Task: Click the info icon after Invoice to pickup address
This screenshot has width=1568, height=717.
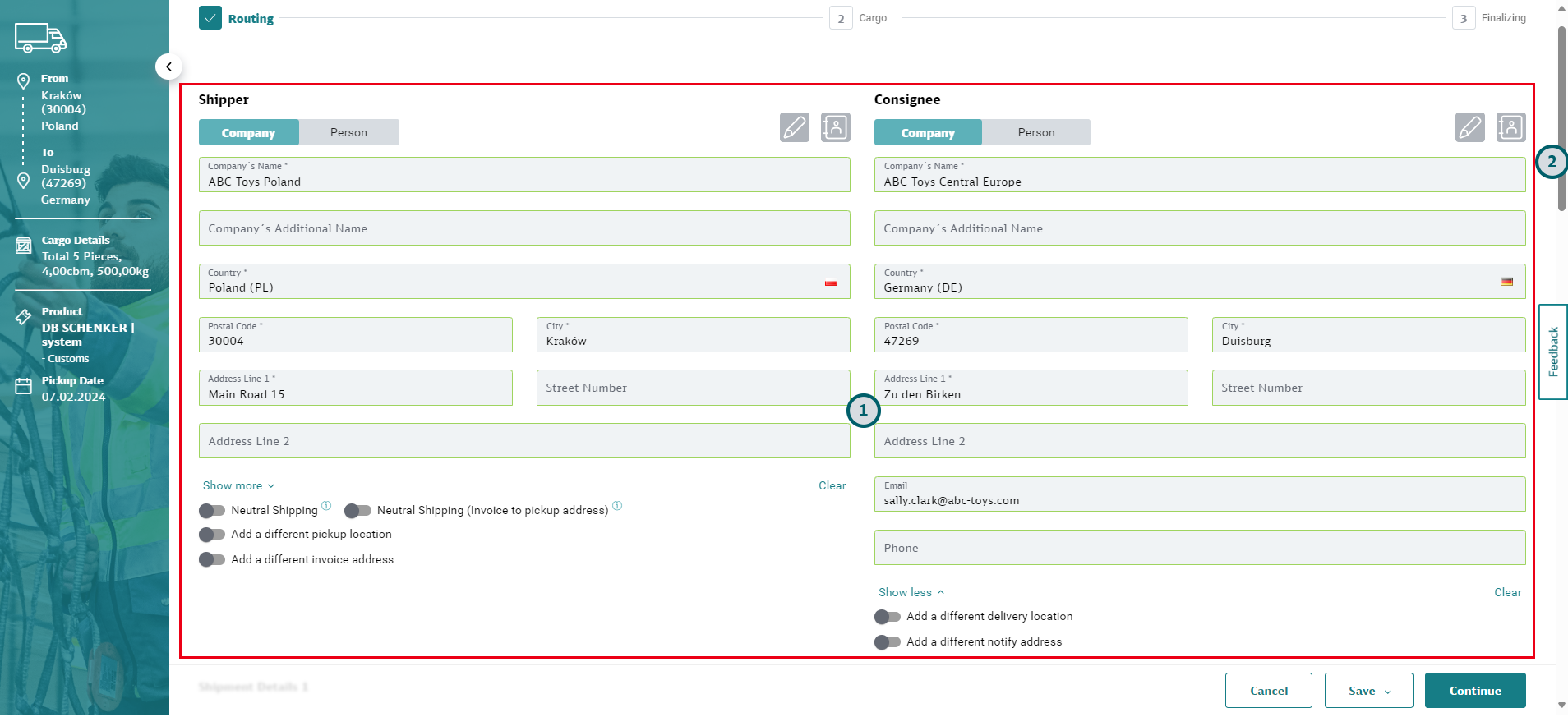Action: (x=617, y=506)
